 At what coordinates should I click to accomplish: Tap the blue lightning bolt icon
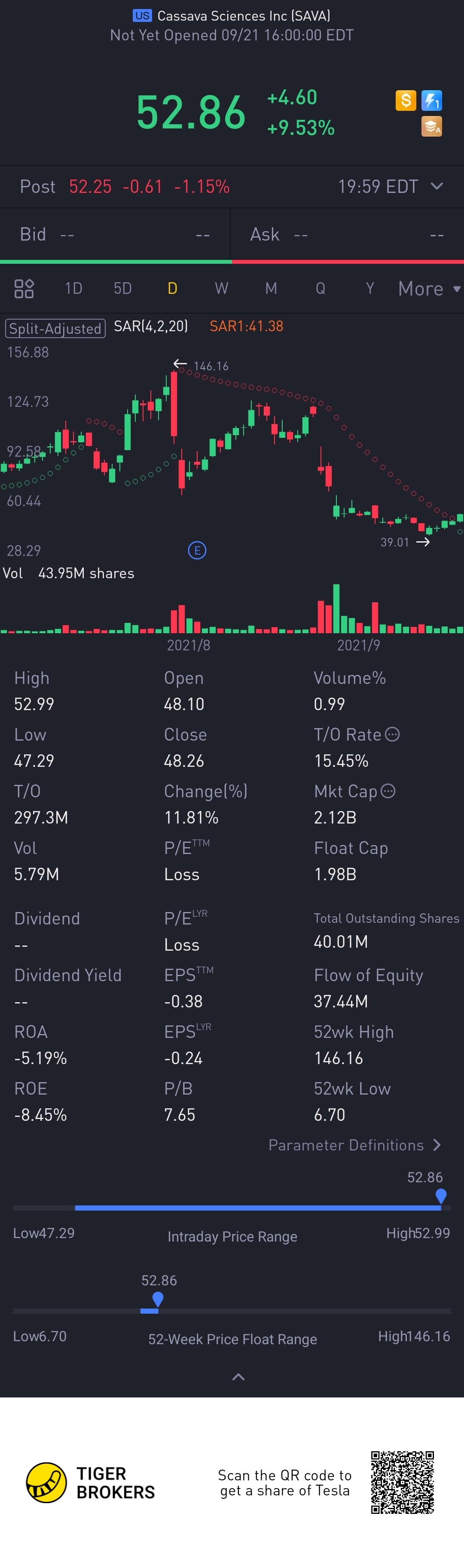click(x=432, y=101)
